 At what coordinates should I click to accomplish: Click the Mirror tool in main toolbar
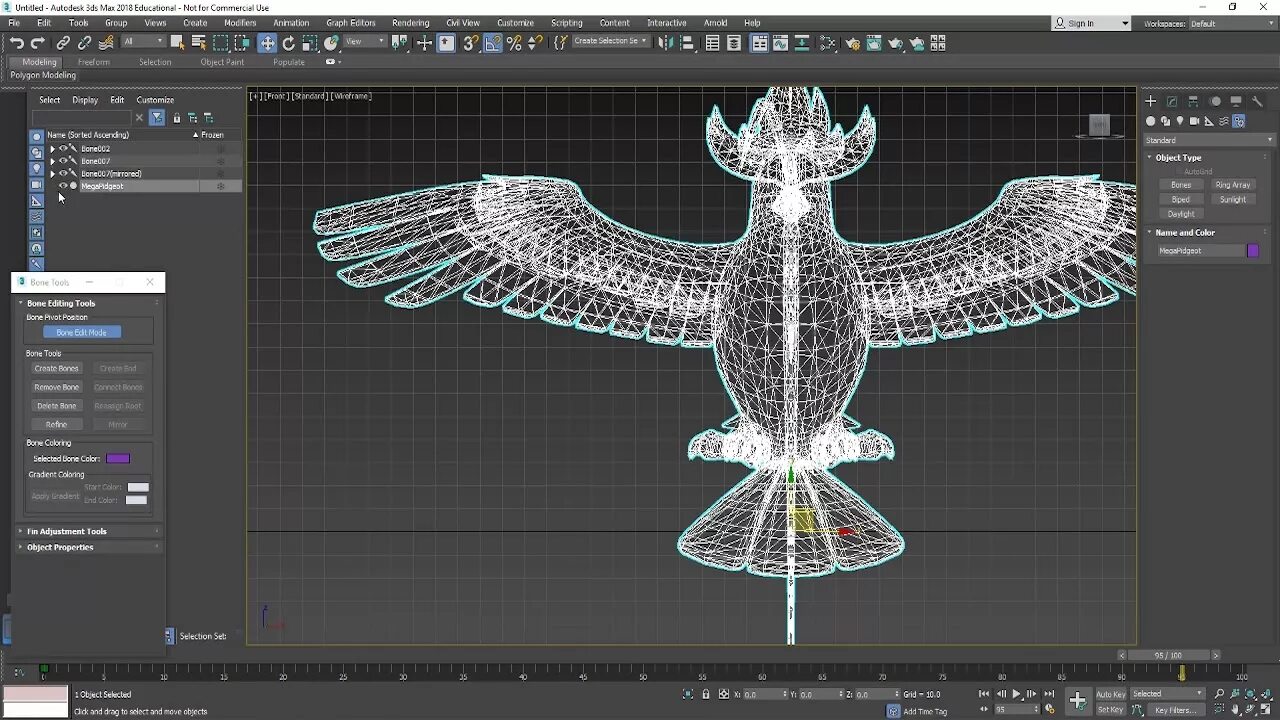coord(665,43)
